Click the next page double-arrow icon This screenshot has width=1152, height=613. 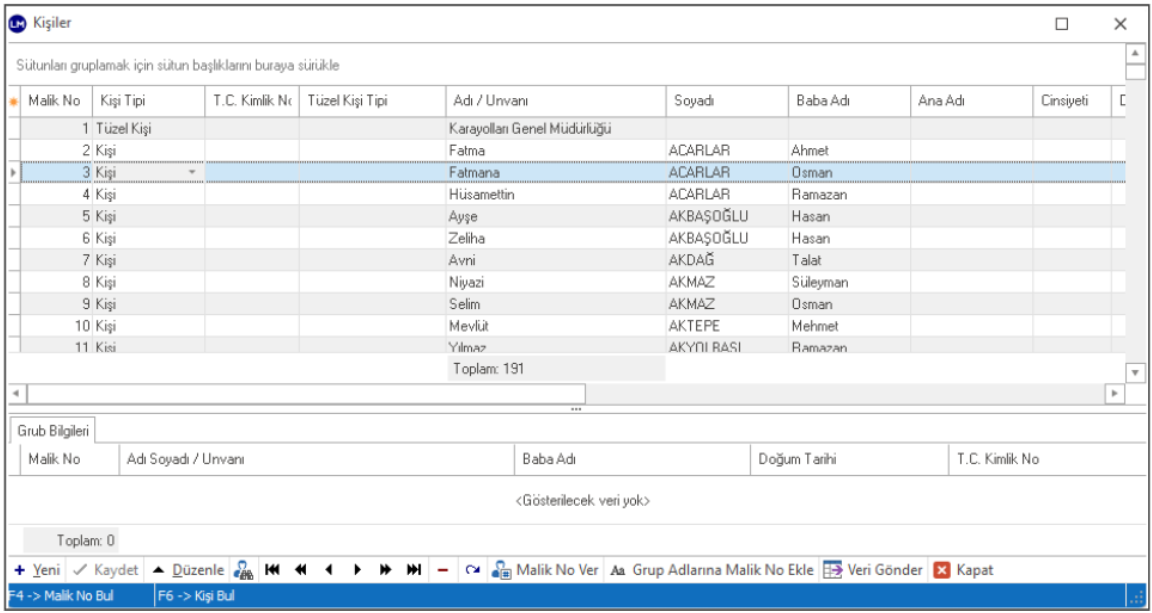click(x=384, y=570)
